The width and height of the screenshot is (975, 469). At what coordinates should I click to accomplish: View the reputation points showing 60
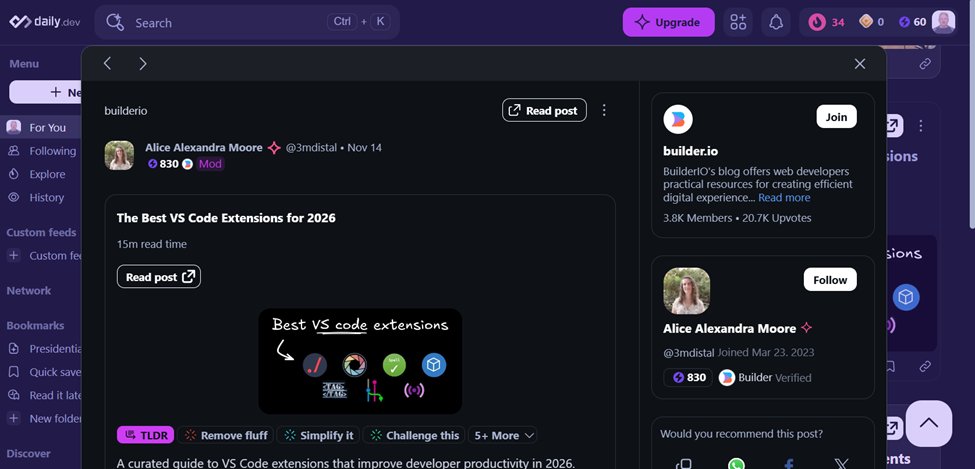[912, 22]
